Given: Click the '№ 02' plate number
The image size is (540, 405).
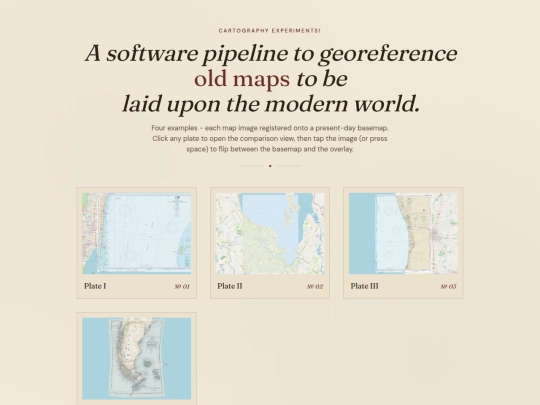Looking at the screenshot, I should pyautogui.click(x=315, y=287).
